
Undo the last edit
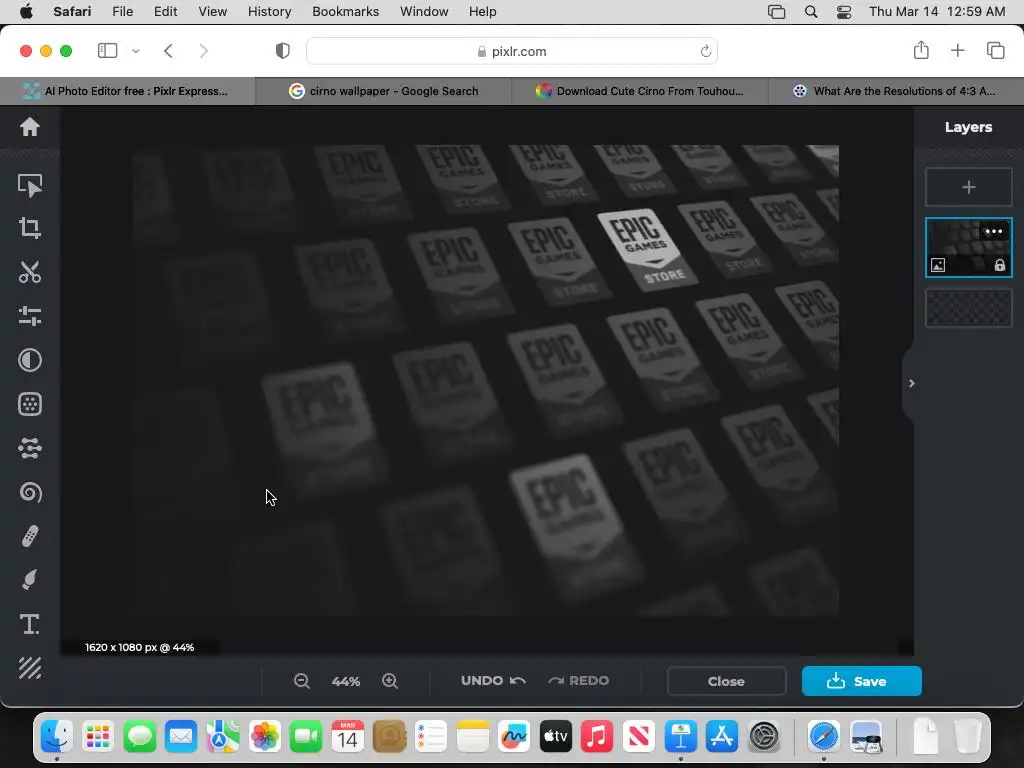tap(493, 680)
